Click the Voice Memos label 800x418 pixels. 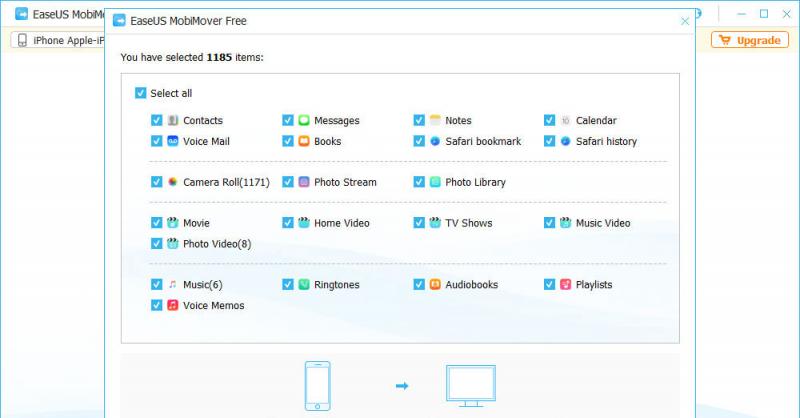[213, 305]
